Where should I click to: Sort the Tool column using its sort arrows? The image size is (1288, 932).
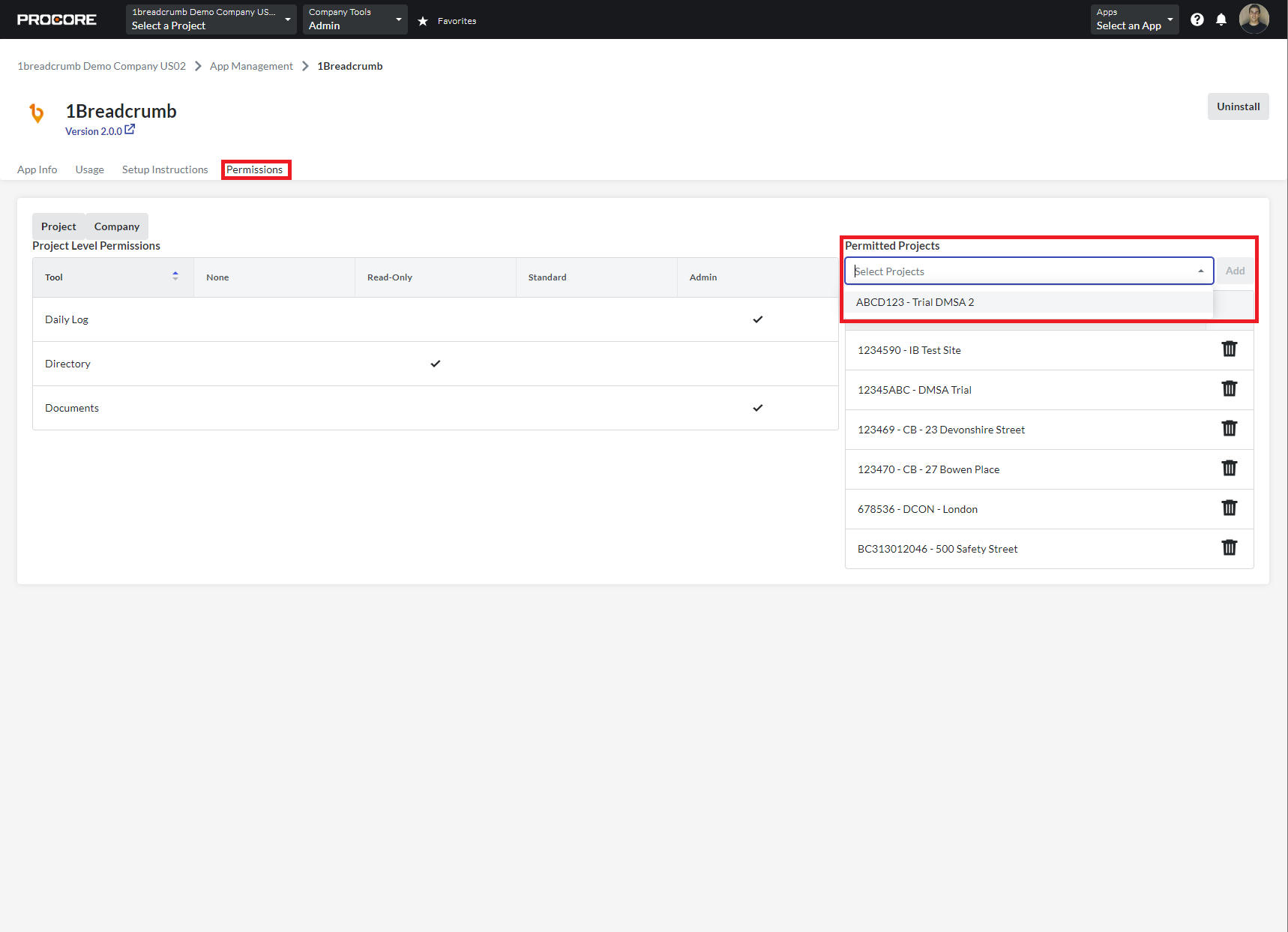point(175,276)
